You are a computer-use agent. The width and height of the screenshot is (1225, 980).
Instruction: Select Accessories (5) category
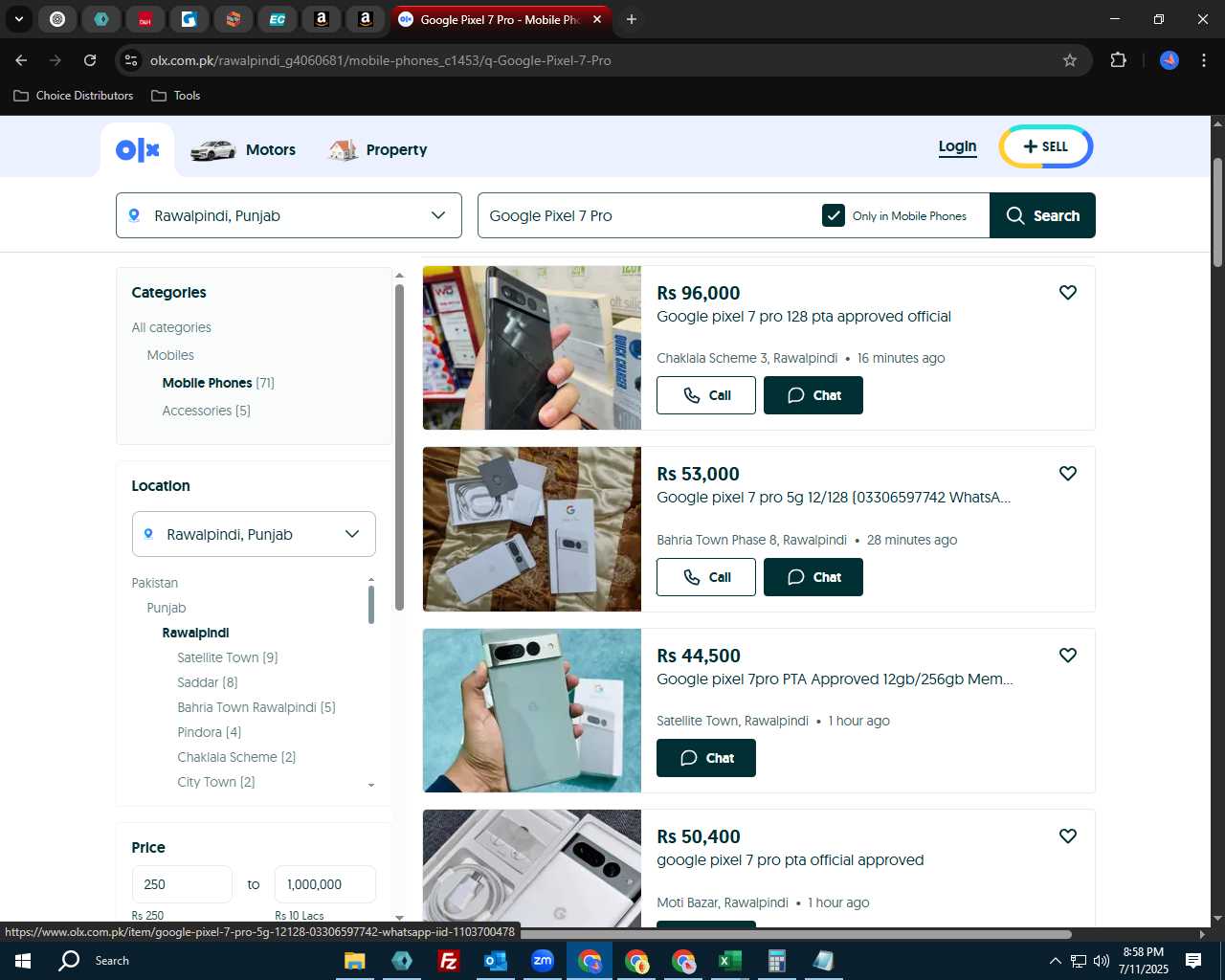point(207,411)
